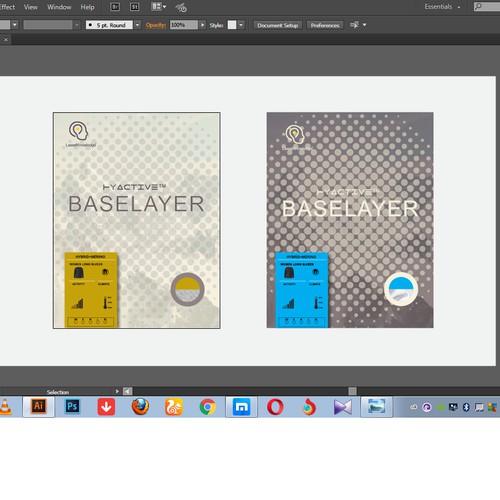Screen dimensions: 500x500
Task: Open the View menu
Action: click(30, 7)
